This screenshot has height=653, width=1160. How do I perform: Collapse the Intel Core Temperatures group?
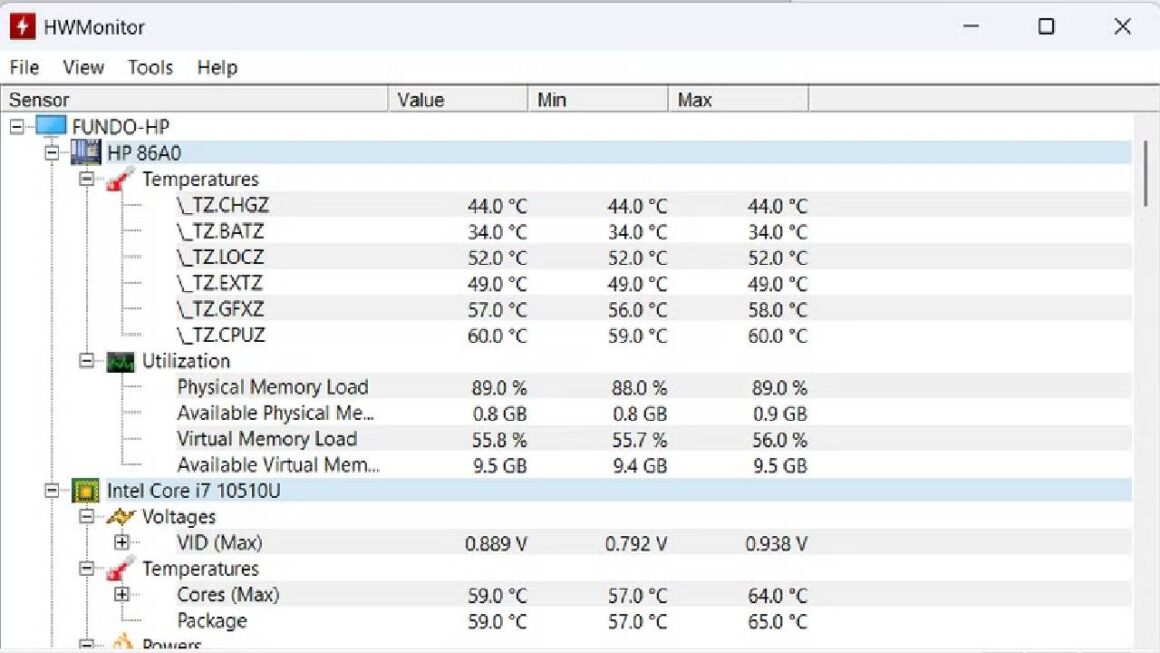tap(87, 569)
